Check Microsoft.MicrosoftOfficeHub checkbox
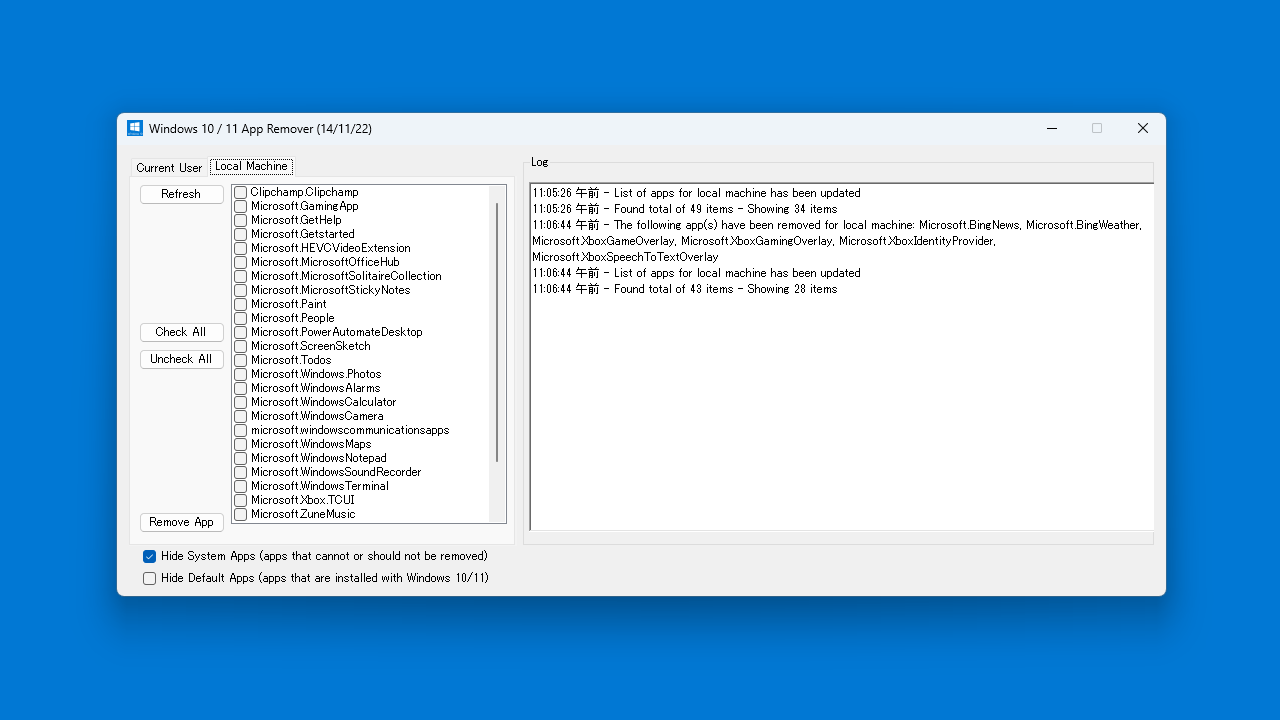Screen dimensions: 1280x720 pyautogui.click(x=241, y=262)
